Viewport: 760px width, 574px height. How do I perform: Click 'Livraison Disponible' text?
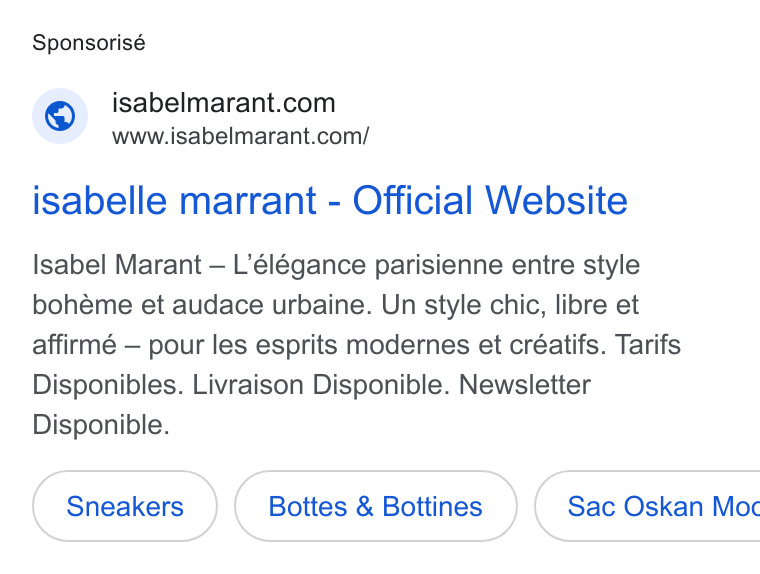[x=321, y=385]
